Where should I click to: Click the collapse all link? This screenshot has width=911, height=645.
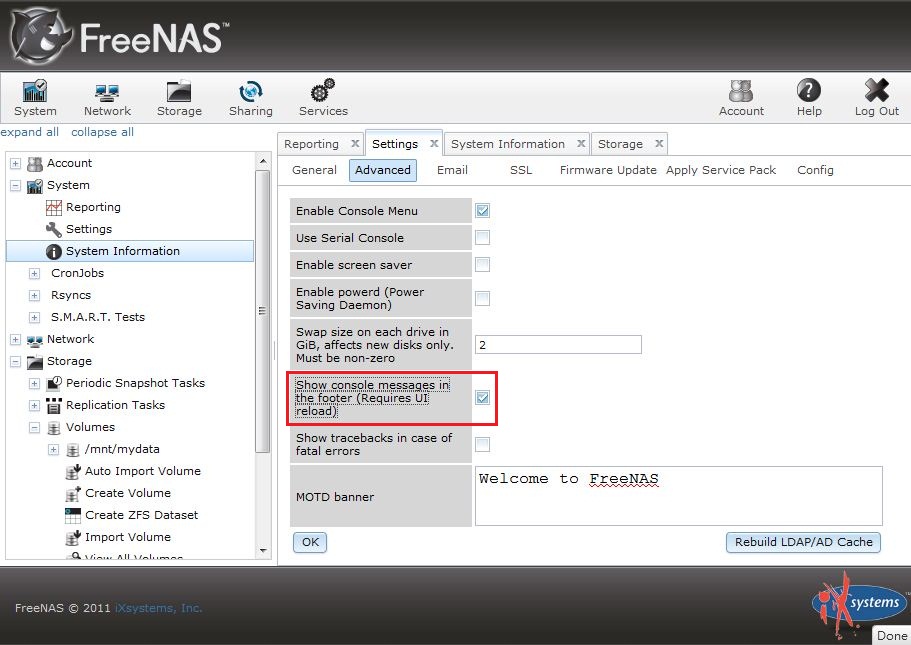pos(102,132)
